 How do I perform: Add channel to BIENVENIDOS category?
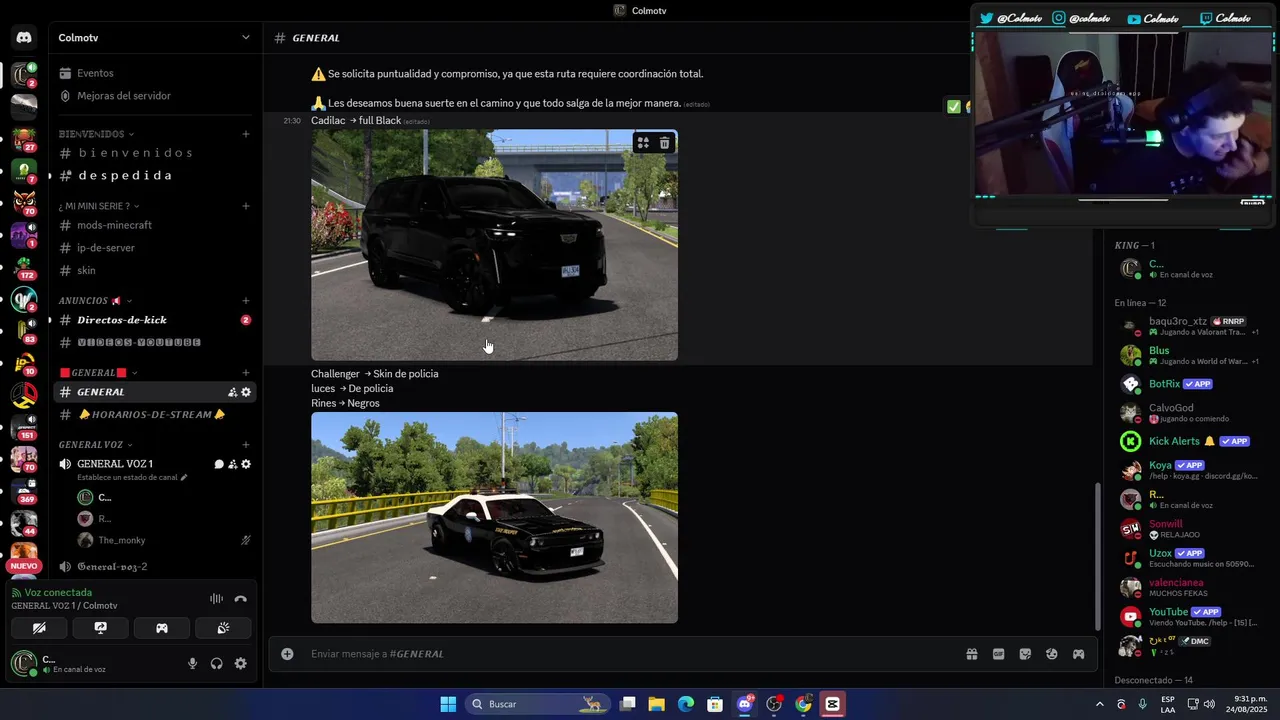(246, 134)
